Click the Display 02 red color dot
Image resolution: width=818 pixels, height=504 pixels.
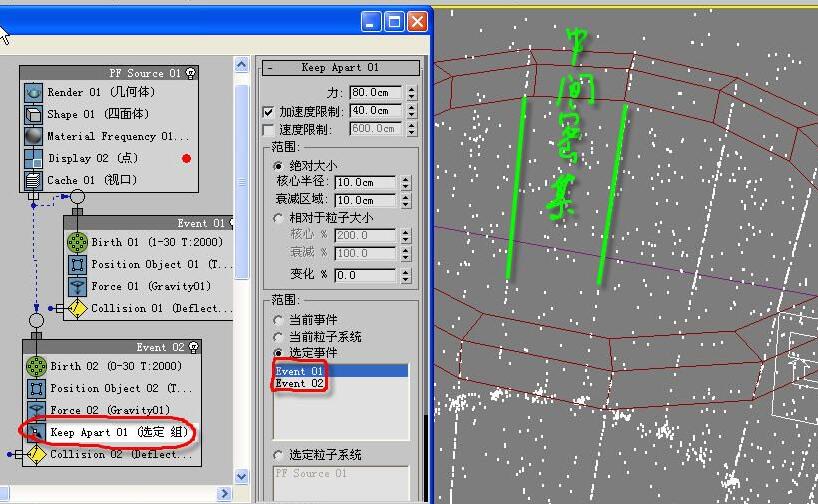186,158
